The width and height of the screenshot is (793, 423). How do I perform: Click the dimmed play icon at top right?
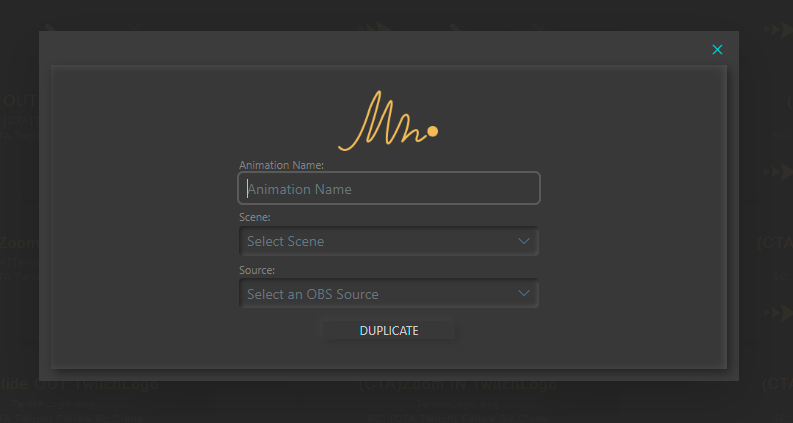coord(776,30)
